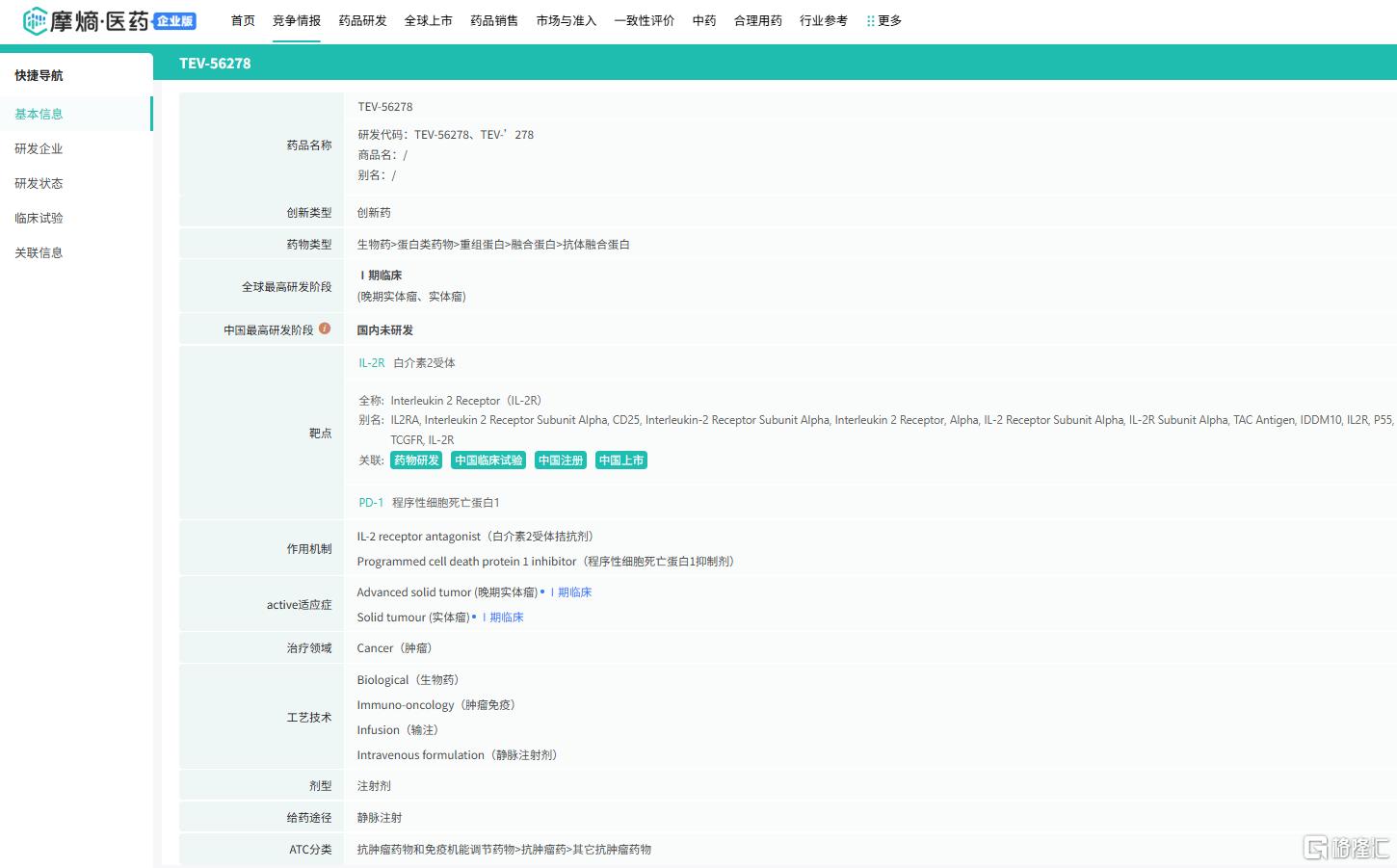Click the ATC classification value text
Image resolution: width=1397 pixels, height=868 pixels.
pyautogui.click(x=504, y=850)
